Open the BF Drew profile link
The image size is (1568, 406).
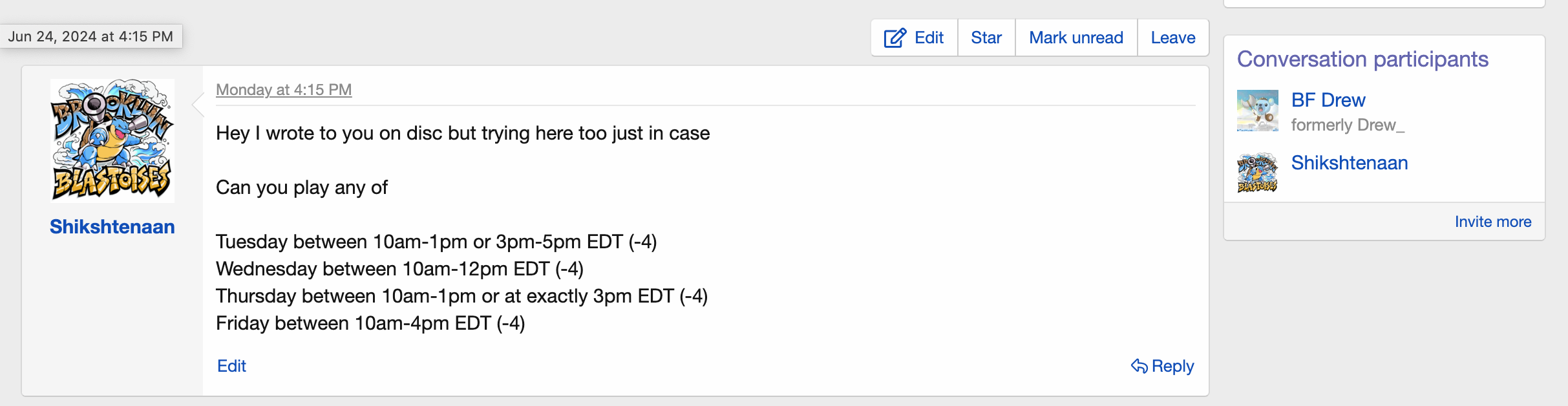click(1328, 100)
